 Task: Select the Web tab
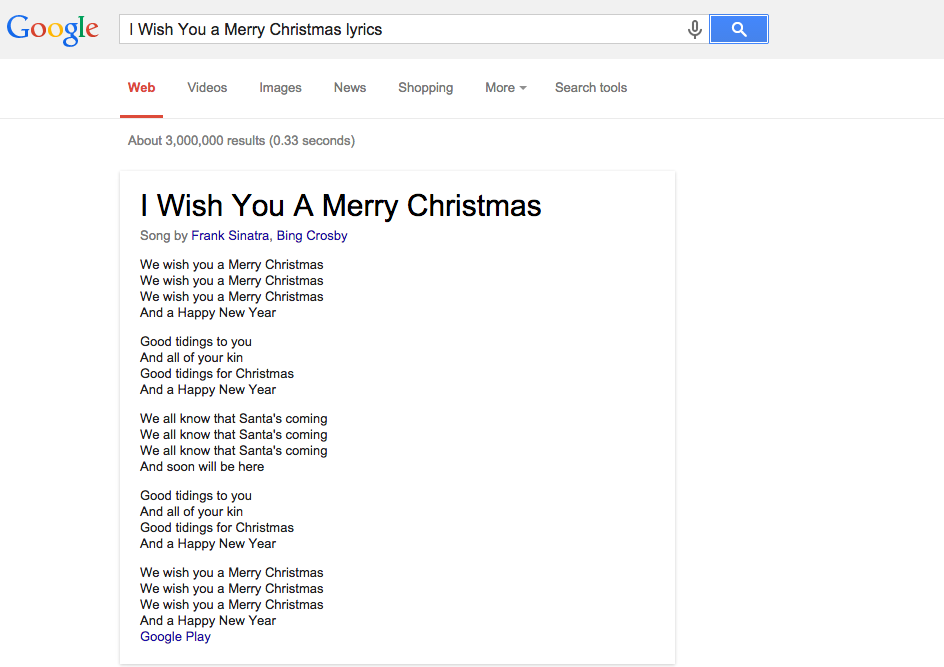(141, 88)
